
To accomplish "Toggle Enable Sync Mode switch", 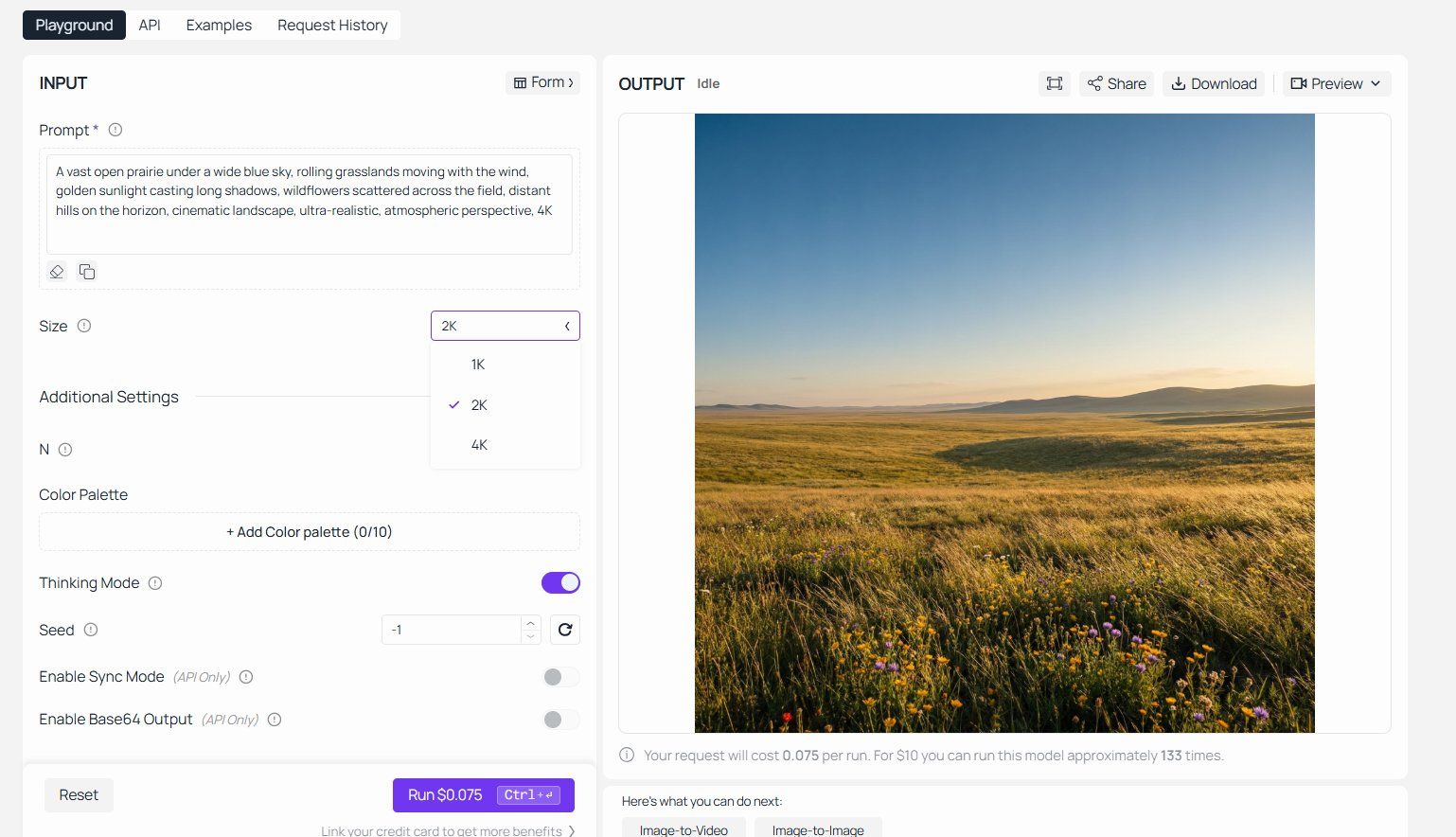I will tap(560, 677).
